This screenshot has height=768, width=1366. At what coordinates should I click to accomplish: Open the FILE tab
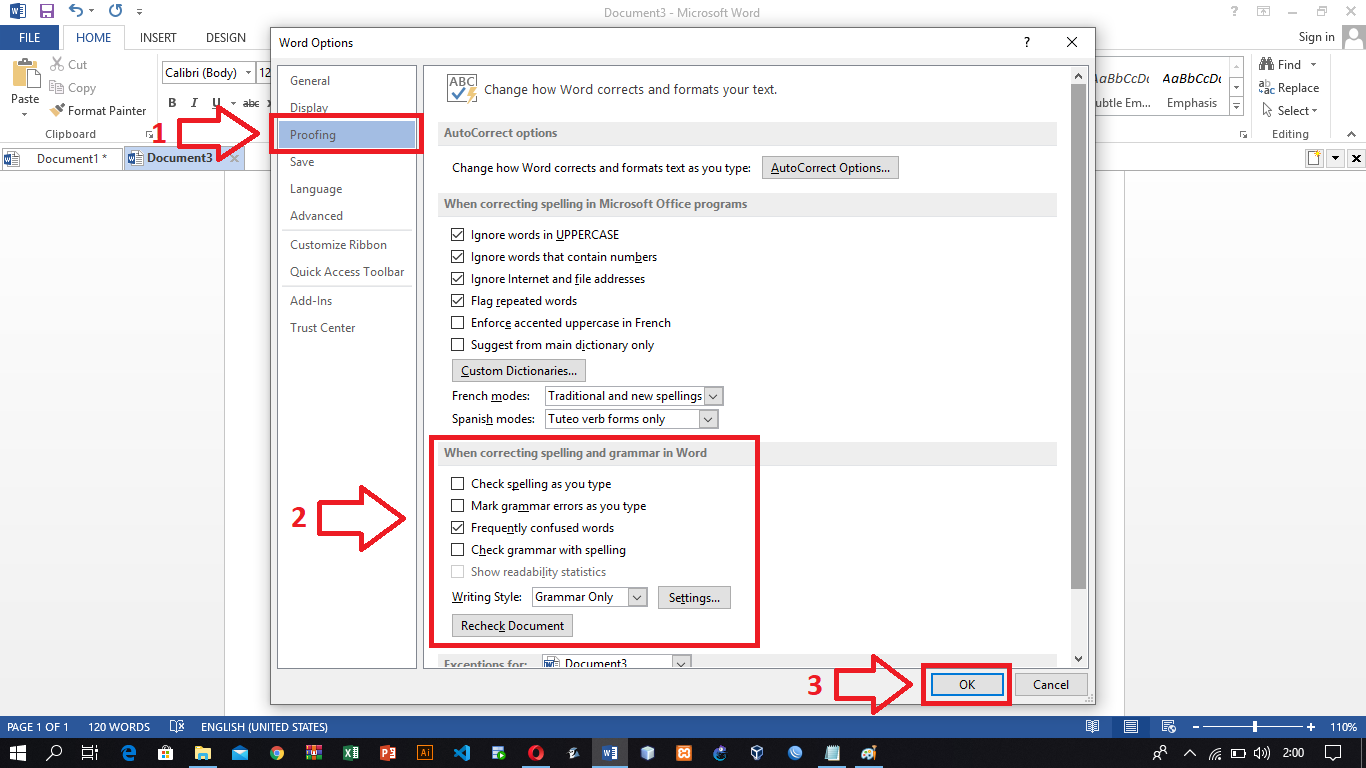coord(30,38)
